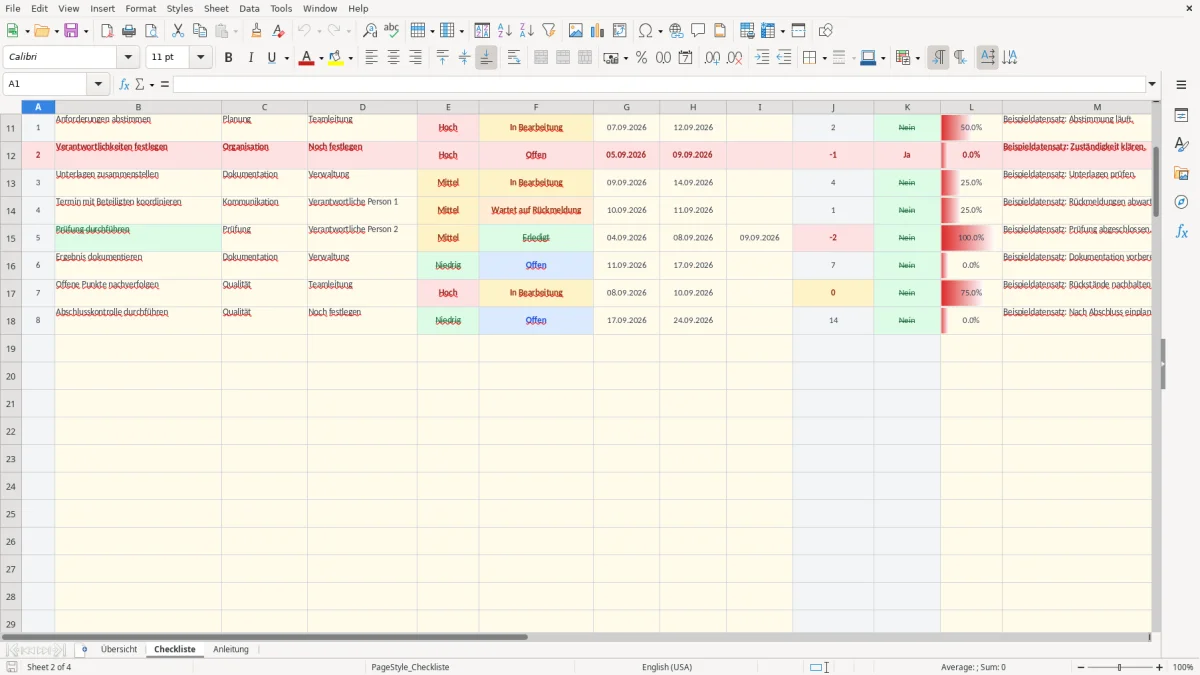Screen dimensions: 1200x675
Task: Toggle Align Right
Action: click(415, 58)
